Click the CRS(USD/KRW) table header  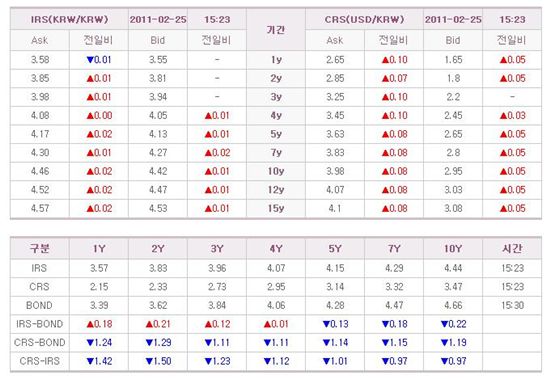click(364, 19)
